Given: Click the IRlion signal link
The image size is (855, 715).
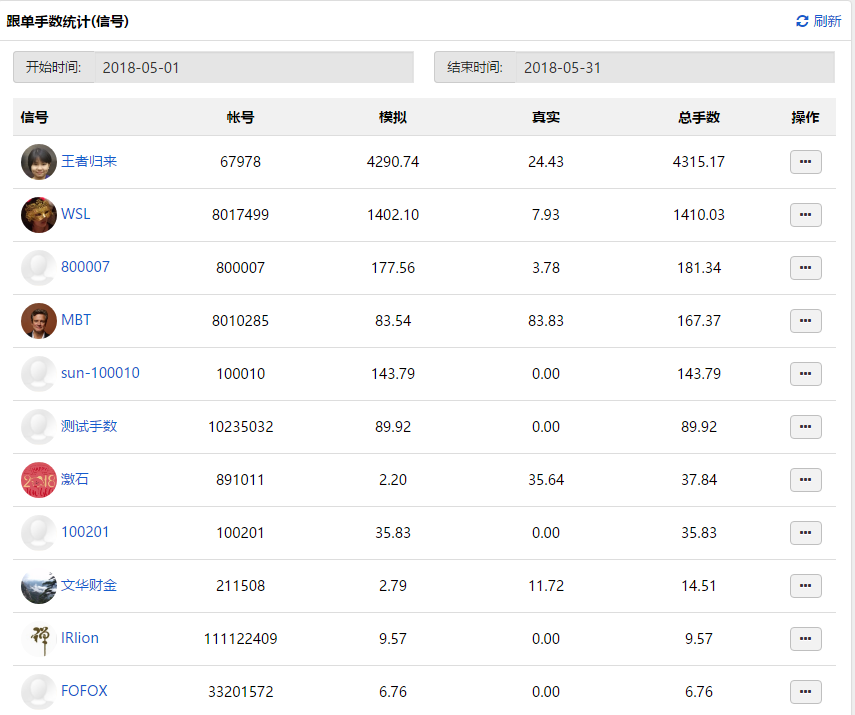Looking at the screenshot, I should 80,638.
